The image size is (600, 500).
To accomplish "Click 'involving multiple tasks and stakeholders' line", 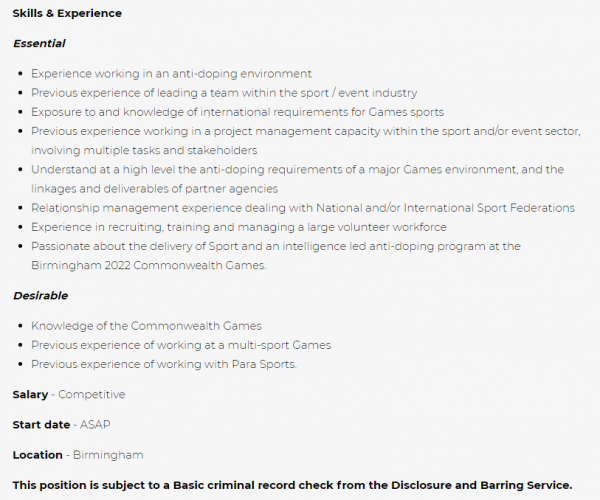I will tap(144, 150).
